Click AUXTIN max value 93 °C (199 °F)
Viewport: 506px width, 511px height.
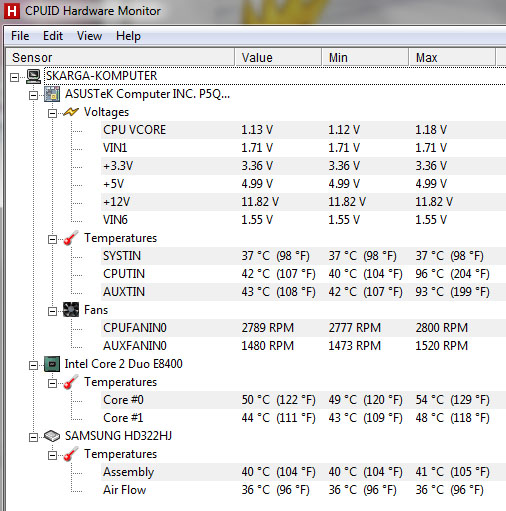pos(452,292)
